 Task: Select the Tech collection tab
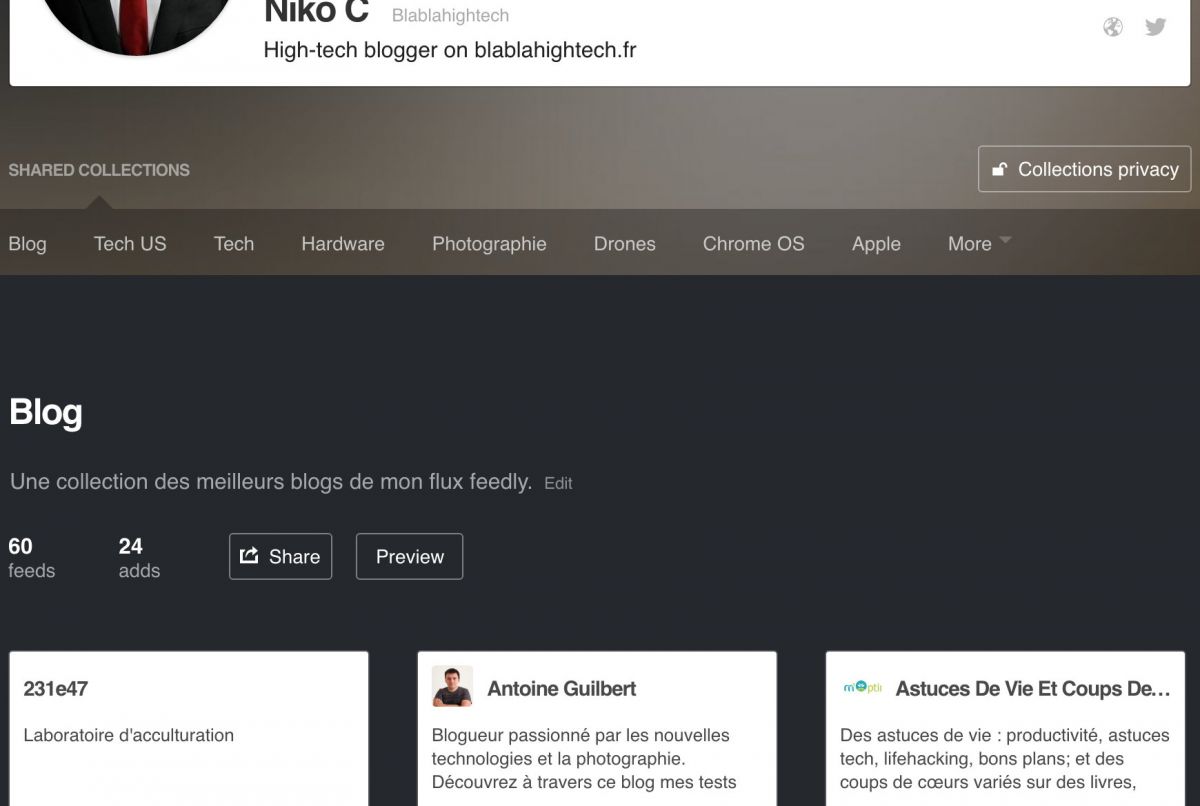point(234,244)
